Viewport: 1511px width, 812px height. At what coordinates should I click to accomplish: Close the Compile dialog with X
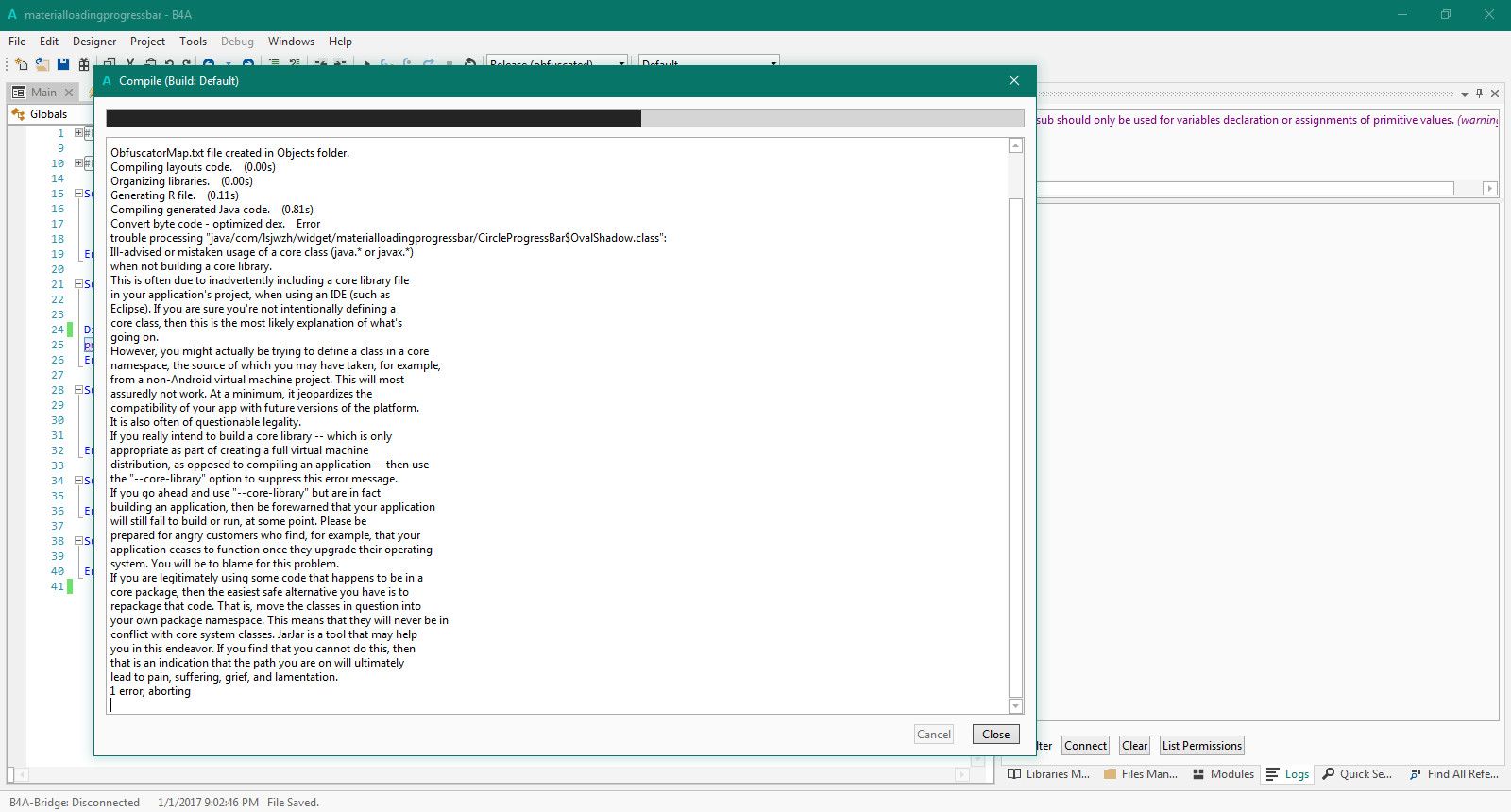[1014, 80]
